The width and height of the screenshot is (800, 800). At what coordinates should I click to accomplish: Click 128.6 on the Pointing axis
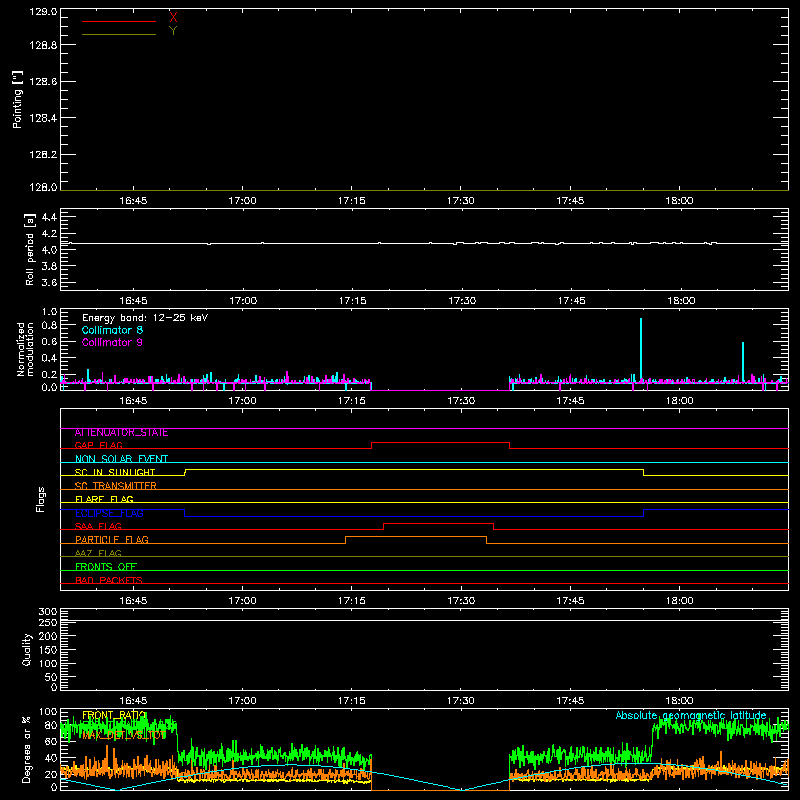point(43,81)
